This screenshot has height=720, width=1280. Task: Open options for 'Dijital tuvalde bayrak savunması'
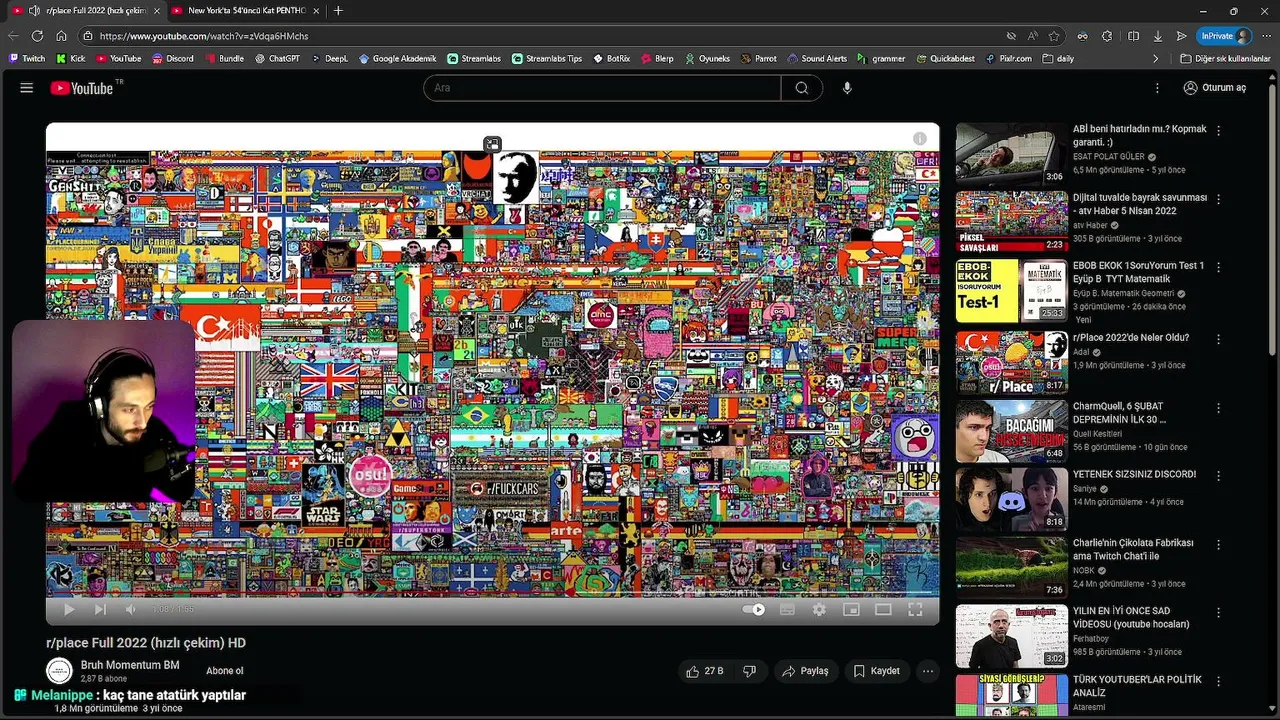(x=1218, y=199)
